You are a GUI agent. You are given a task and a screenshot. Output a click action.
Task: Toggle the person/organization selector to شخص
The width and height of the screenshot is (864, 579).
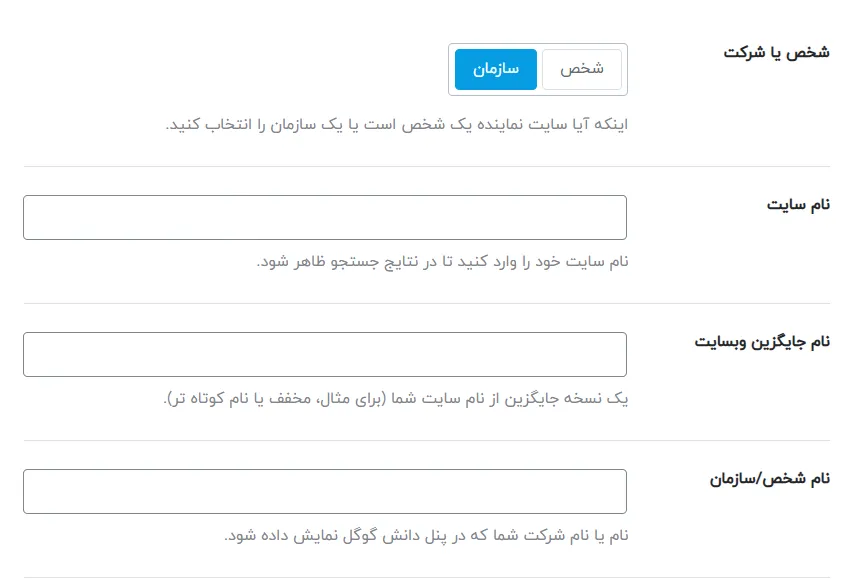pos(582,69)
